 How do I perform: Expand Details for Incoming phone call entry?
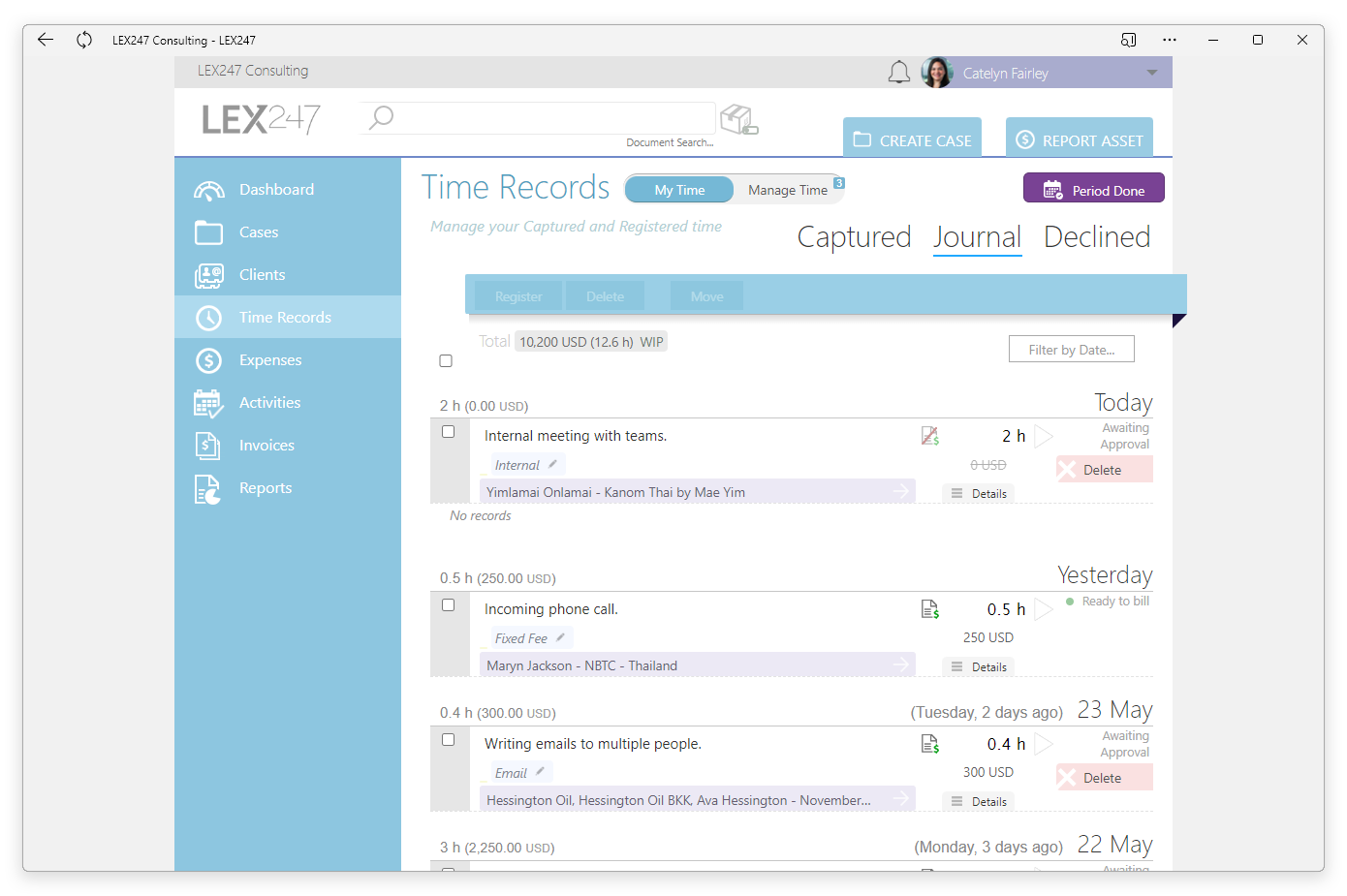tap(979, 666)
